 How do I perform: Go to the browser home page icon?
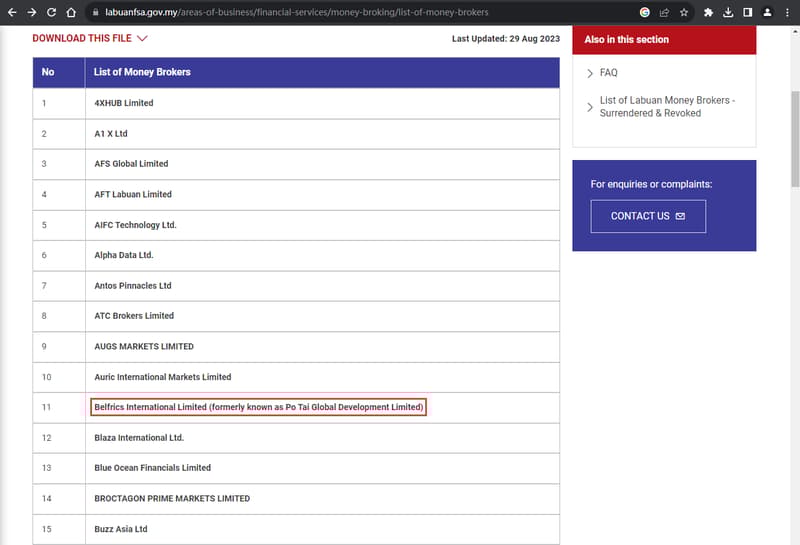coord(70,12)
